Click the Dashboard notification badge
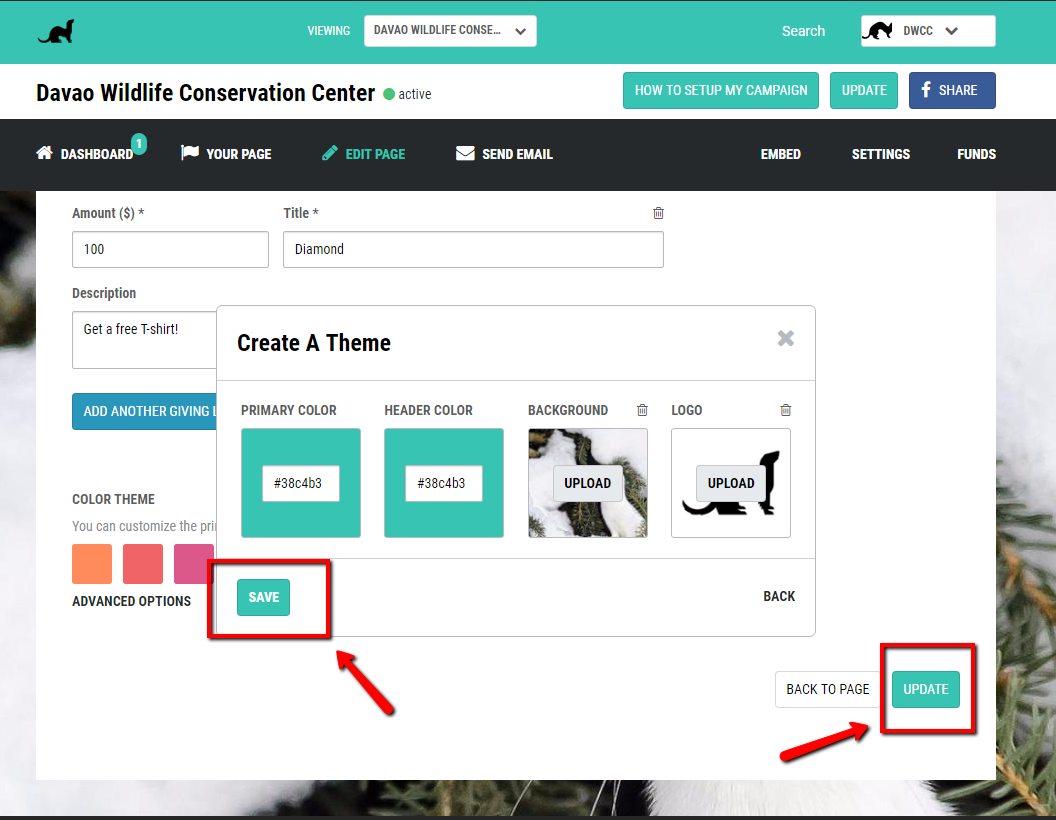Image resolution: width=1056 pixels, height=820 pixels. pyautogui.click(x=139, y=143)
